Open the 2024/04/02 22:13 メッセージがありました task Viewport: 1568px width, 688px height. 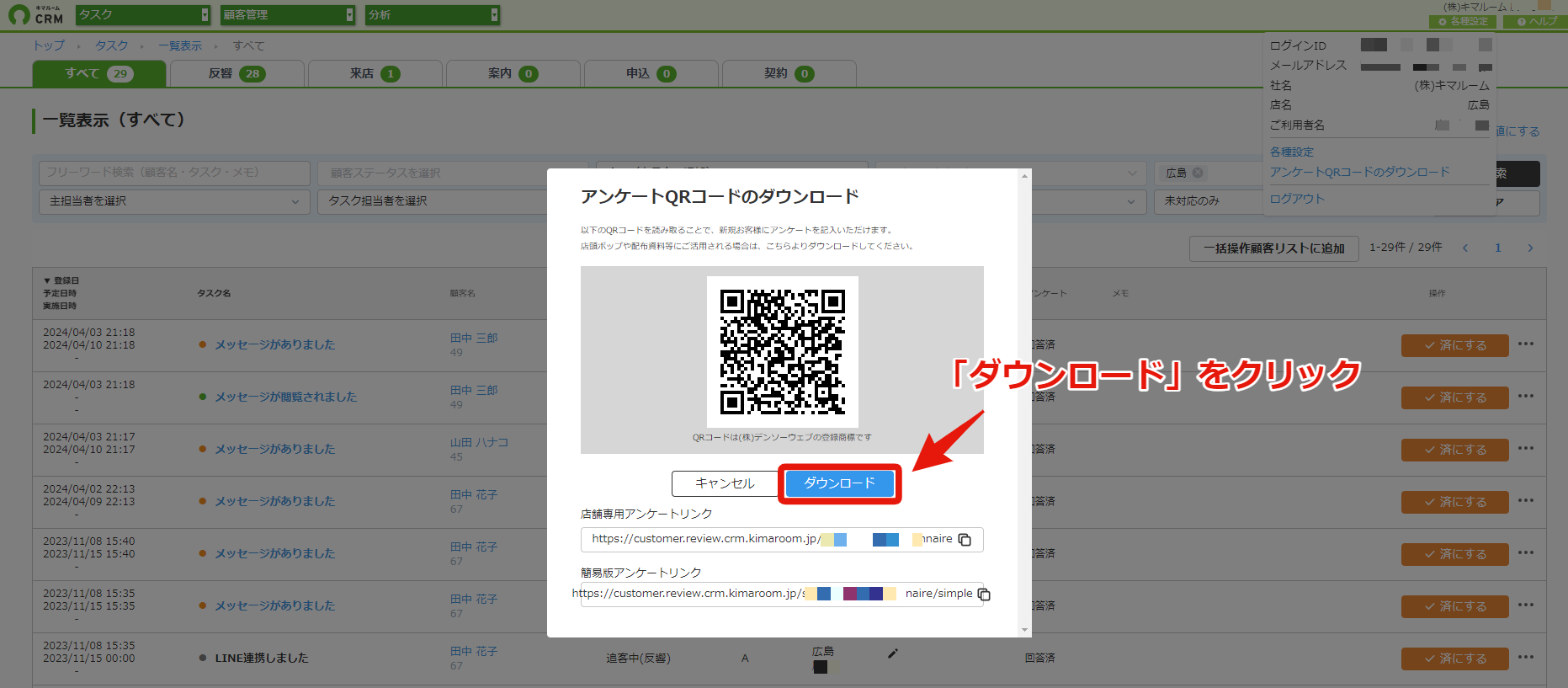(x=274, y=501)
